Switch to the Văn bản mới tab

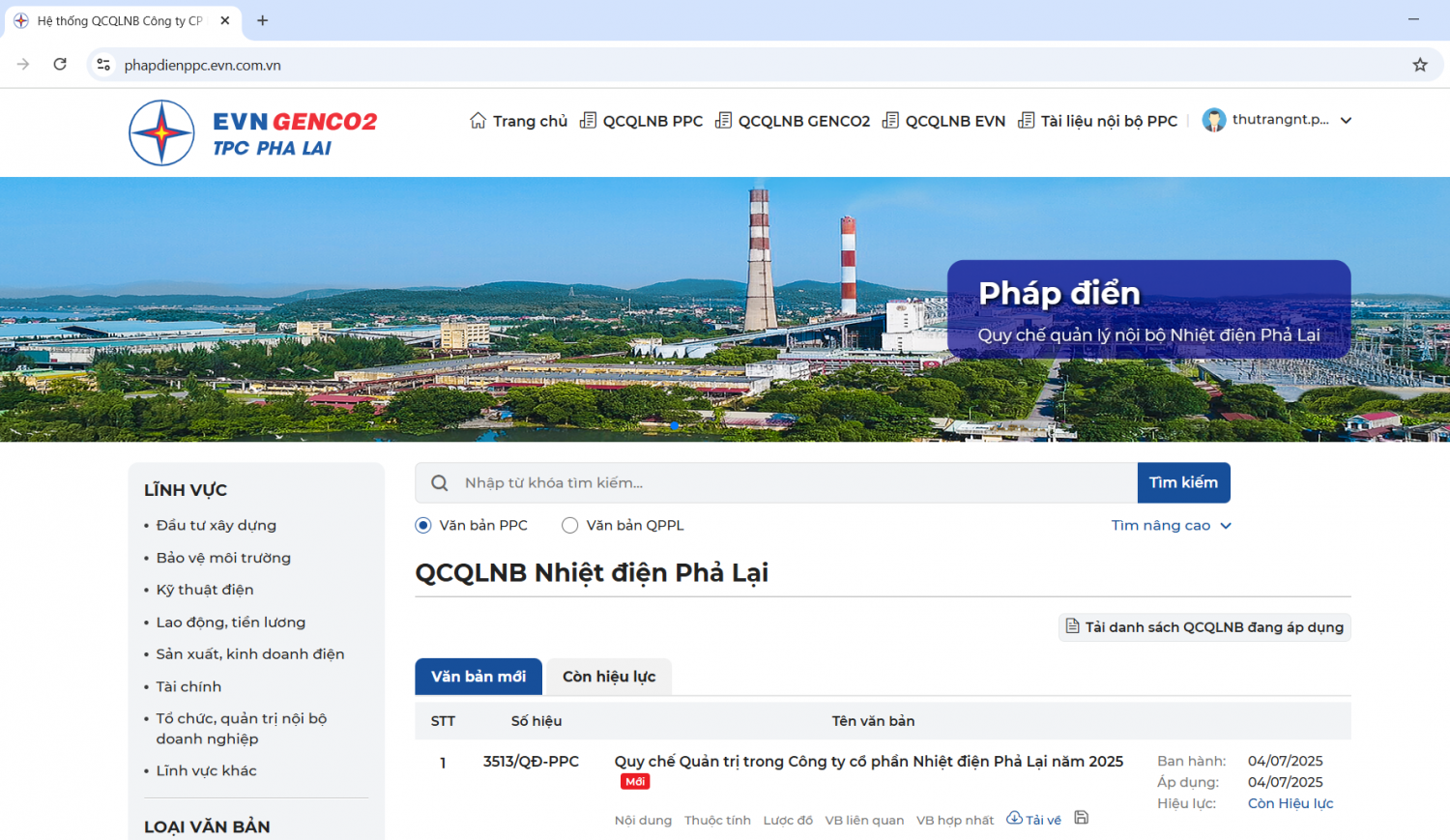point(478,677)
